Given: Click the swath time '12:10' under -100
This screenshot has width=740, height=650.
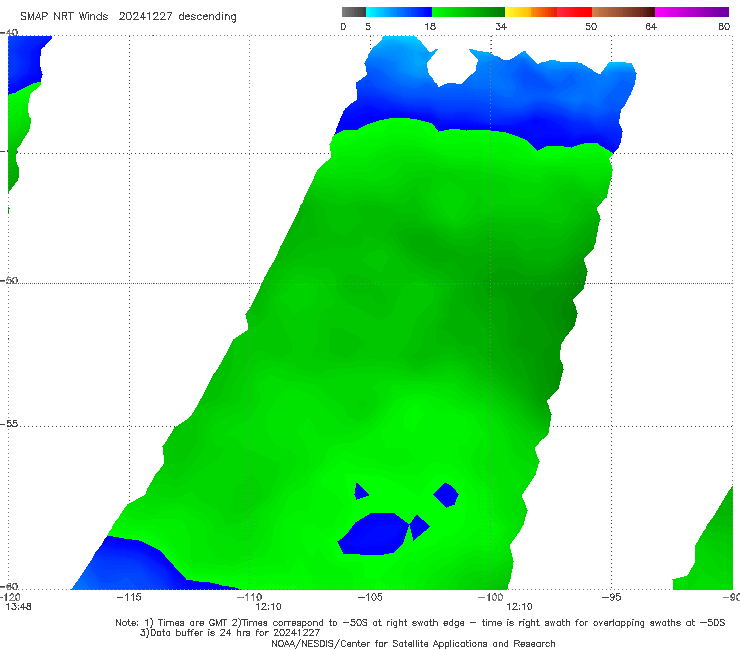Looking at the screenshot, I should [519, 607].
